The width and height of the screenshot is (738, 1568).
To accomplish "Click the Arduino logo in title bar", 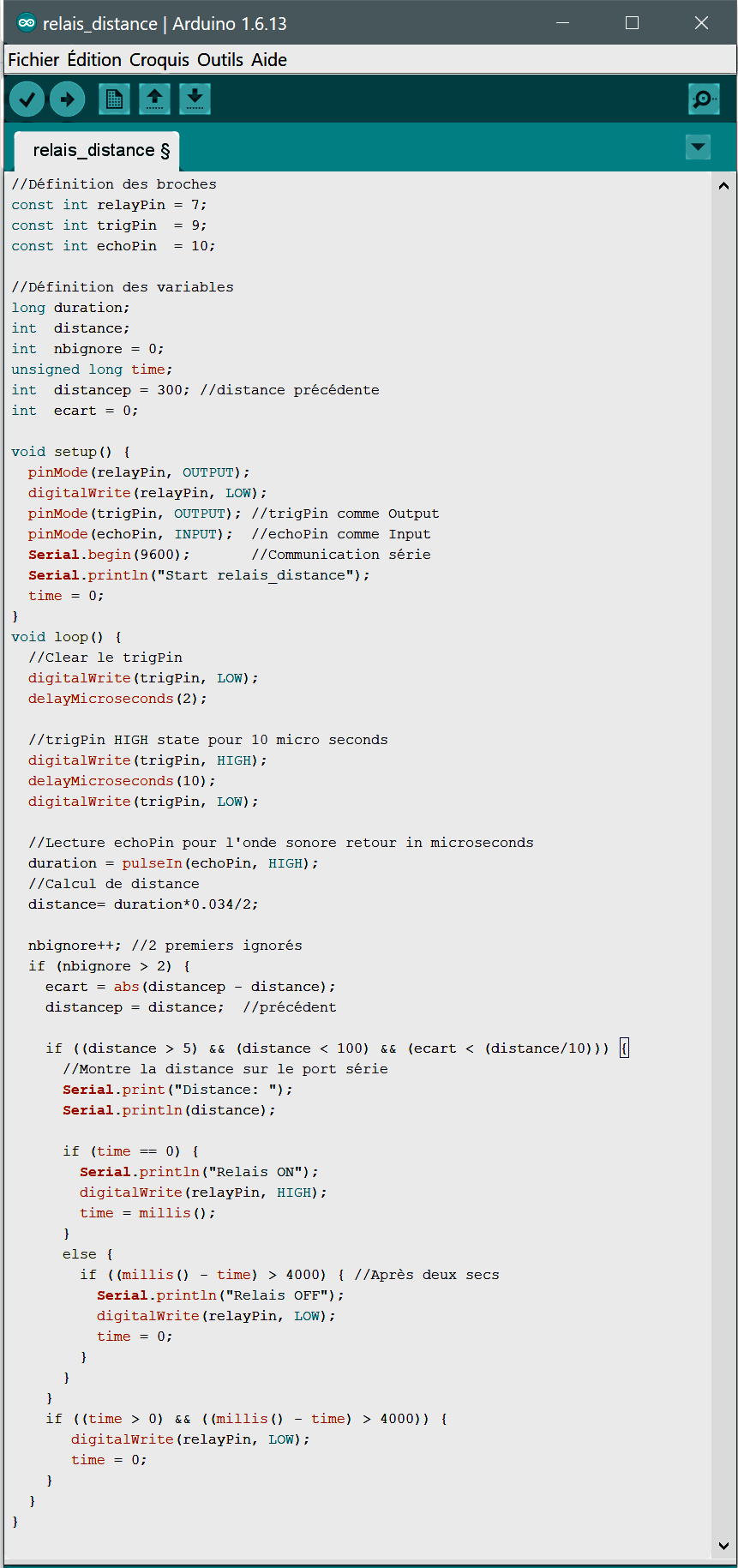I will (27, 23).
